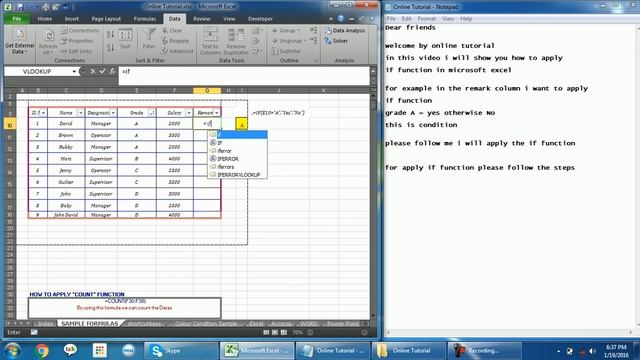Switch to Page Layout view icon
The height and width of the screenshot is (360, 640).
point(275,333)
